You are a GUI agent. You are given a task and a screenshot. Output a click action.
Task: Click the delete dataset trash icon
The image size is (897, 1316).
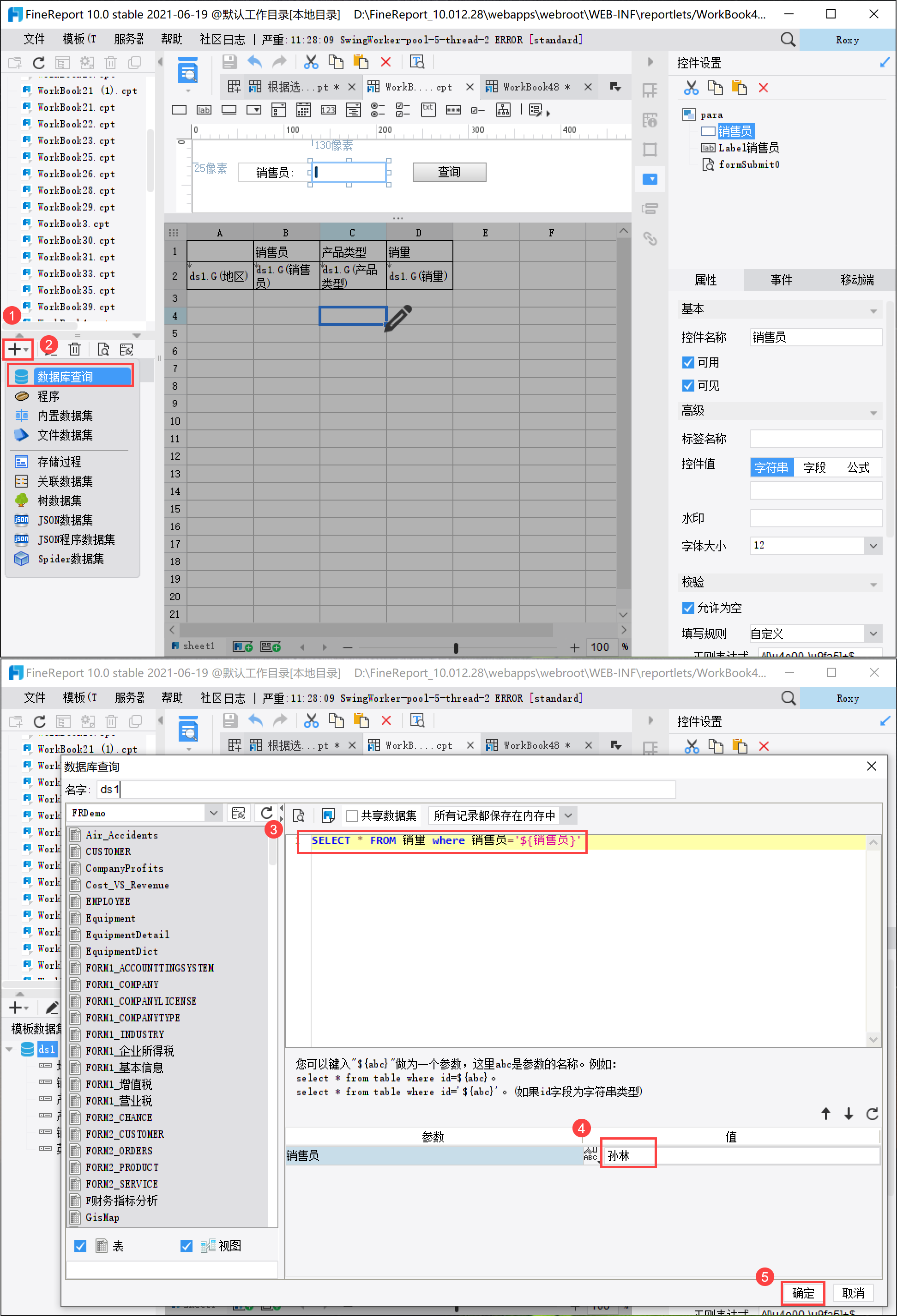coord(75,350)
